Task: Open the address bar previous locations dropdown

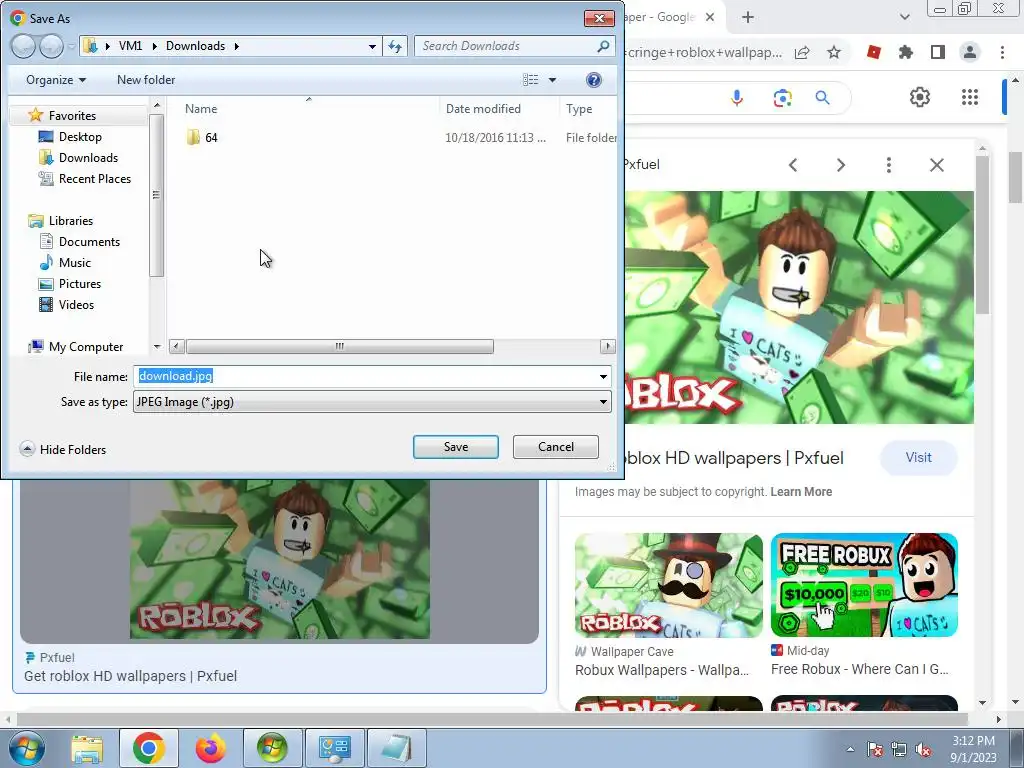Action: pos(372,46)
